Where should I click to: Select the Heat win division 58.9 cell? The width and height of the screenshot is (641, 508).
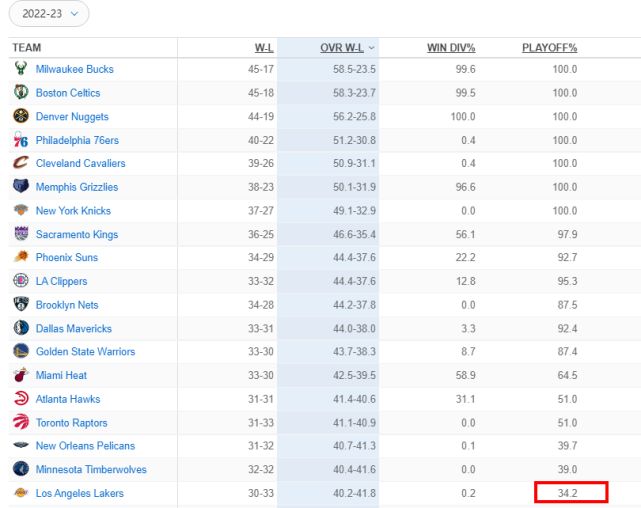465,375
